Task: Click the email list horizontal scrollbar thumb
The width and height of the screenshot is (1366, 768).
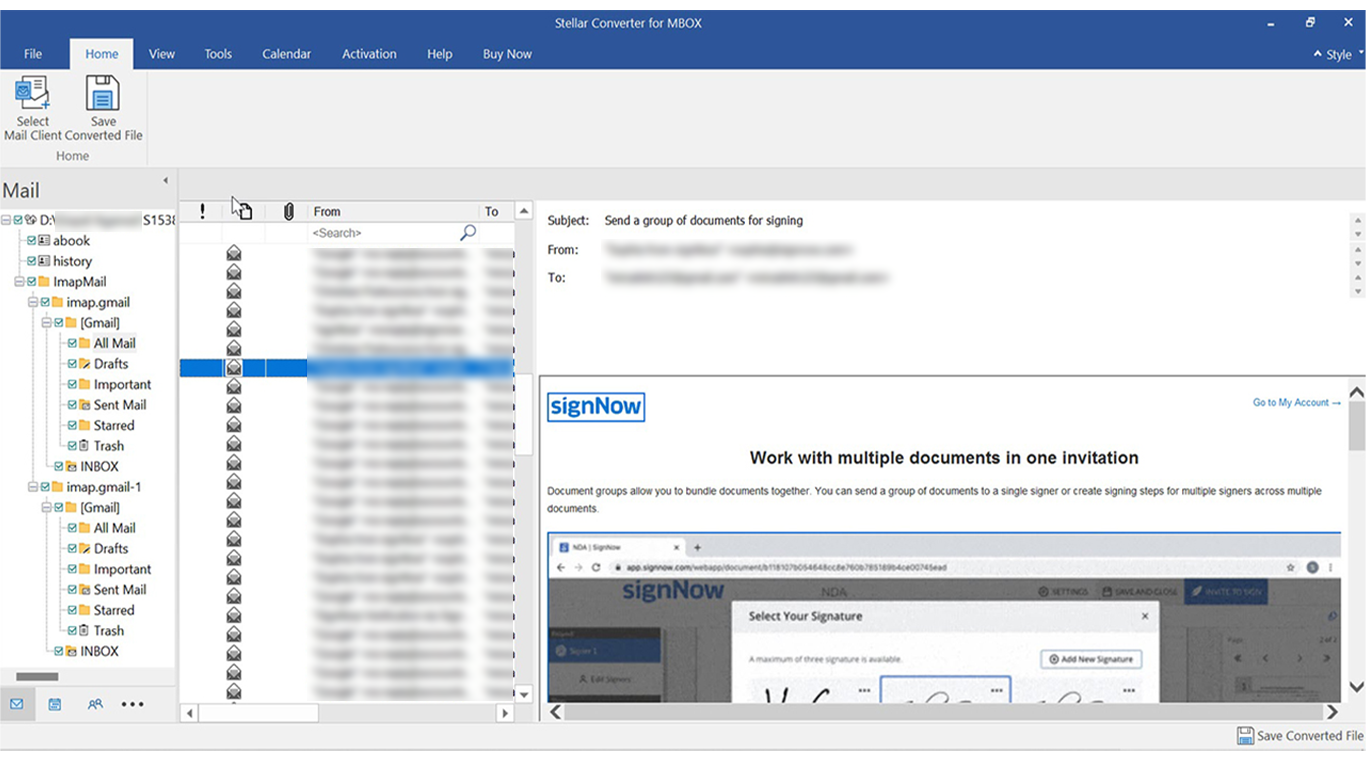Action: pos(258,713)
